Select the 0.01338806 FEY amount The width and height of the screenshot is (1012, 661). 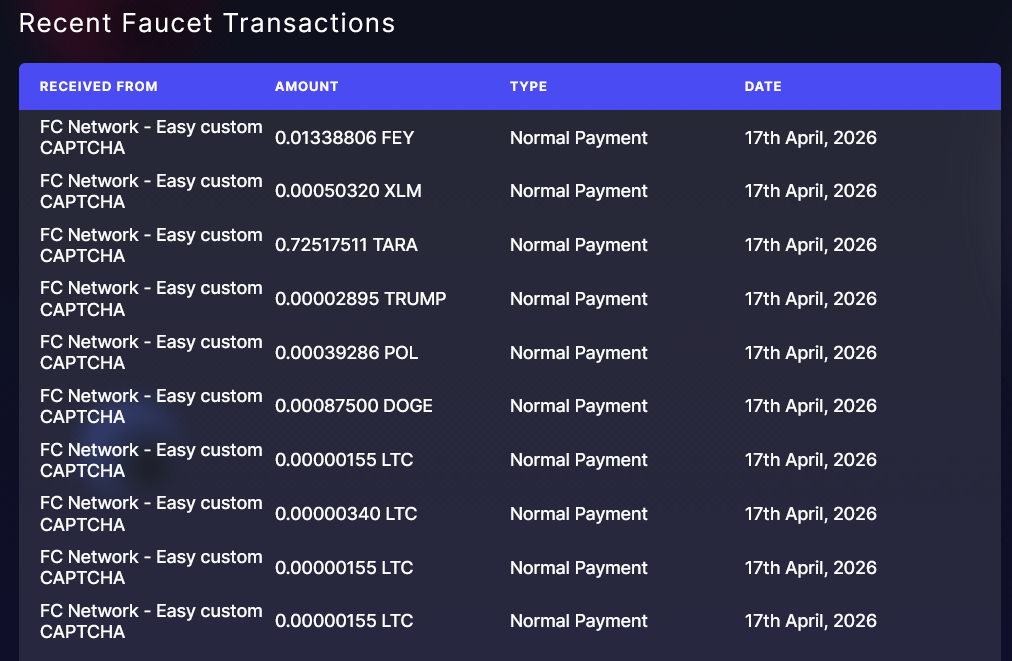pos(345,137)
